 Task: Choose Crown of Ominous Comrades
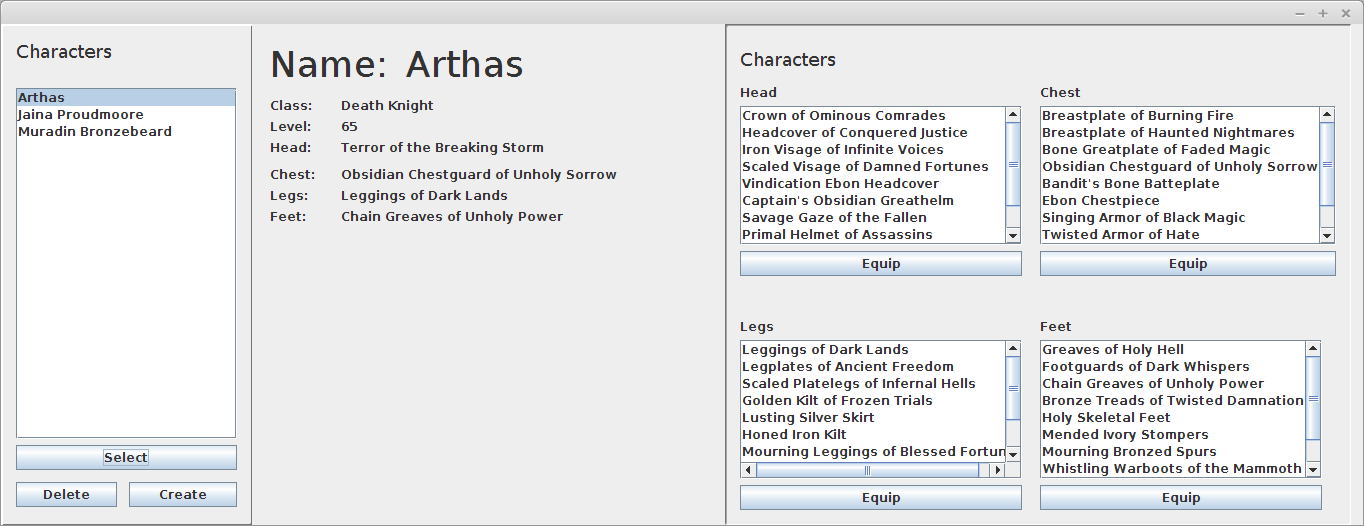873,115
